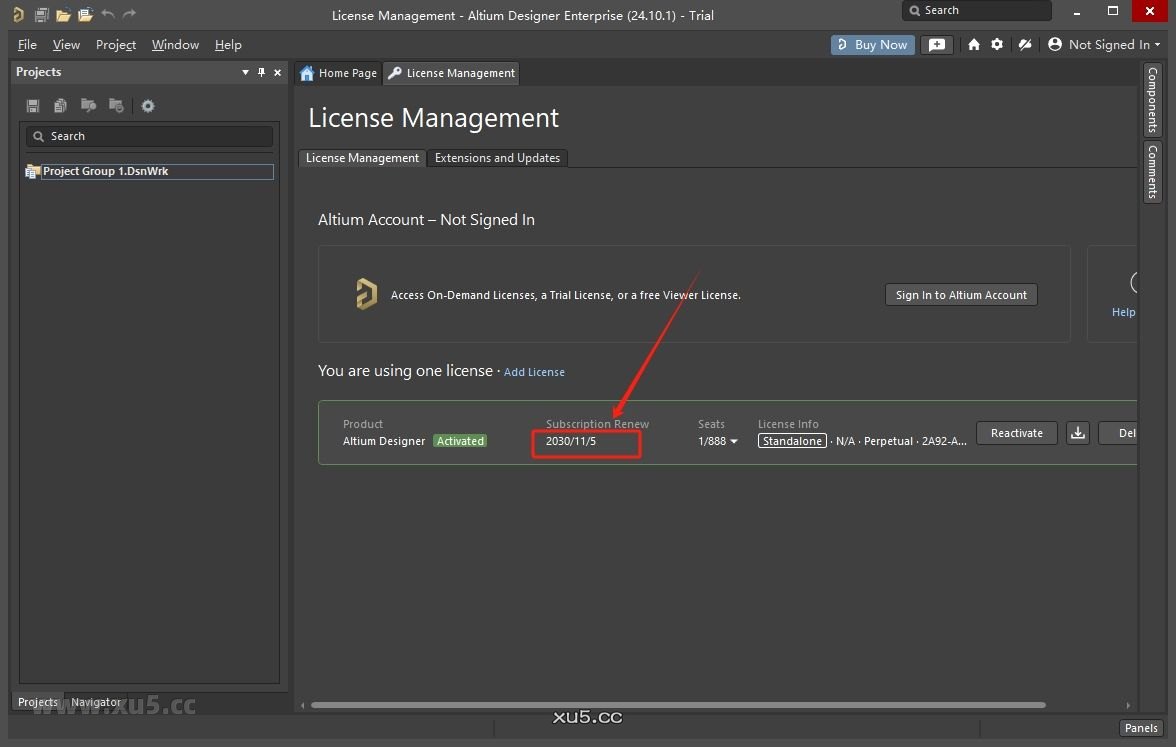Switch to Extensions and Updates tab
This screenshot has width=1176, height=747.
(x=497, y=158)
